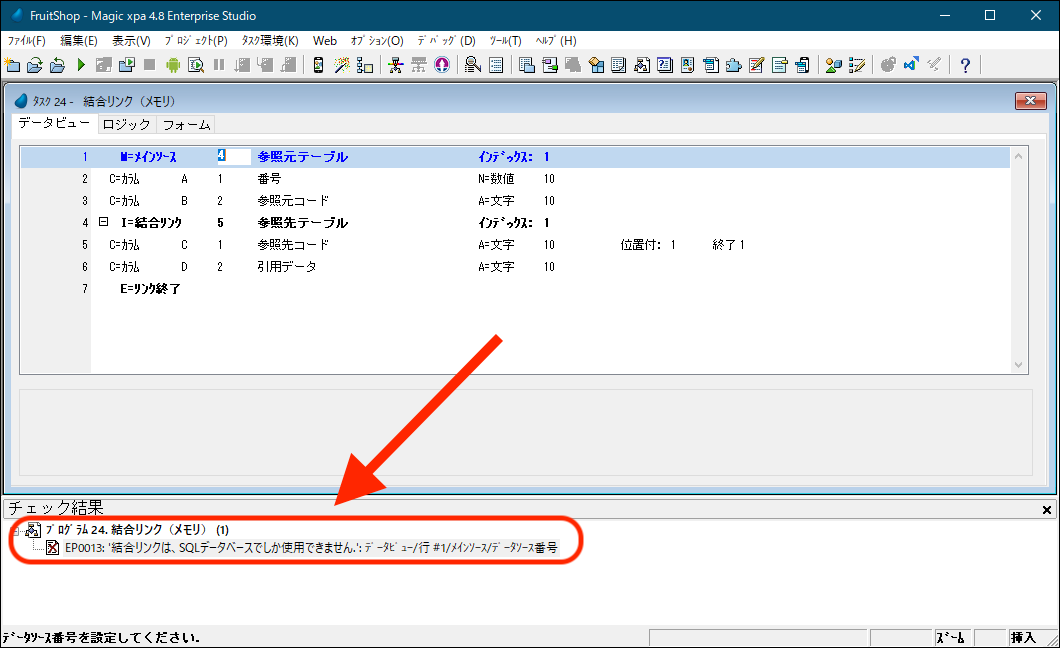Click the data source number field in row 1
The width and height of the screenshot is (1060, 648).
pyautogui.click(x=233, y=157)
